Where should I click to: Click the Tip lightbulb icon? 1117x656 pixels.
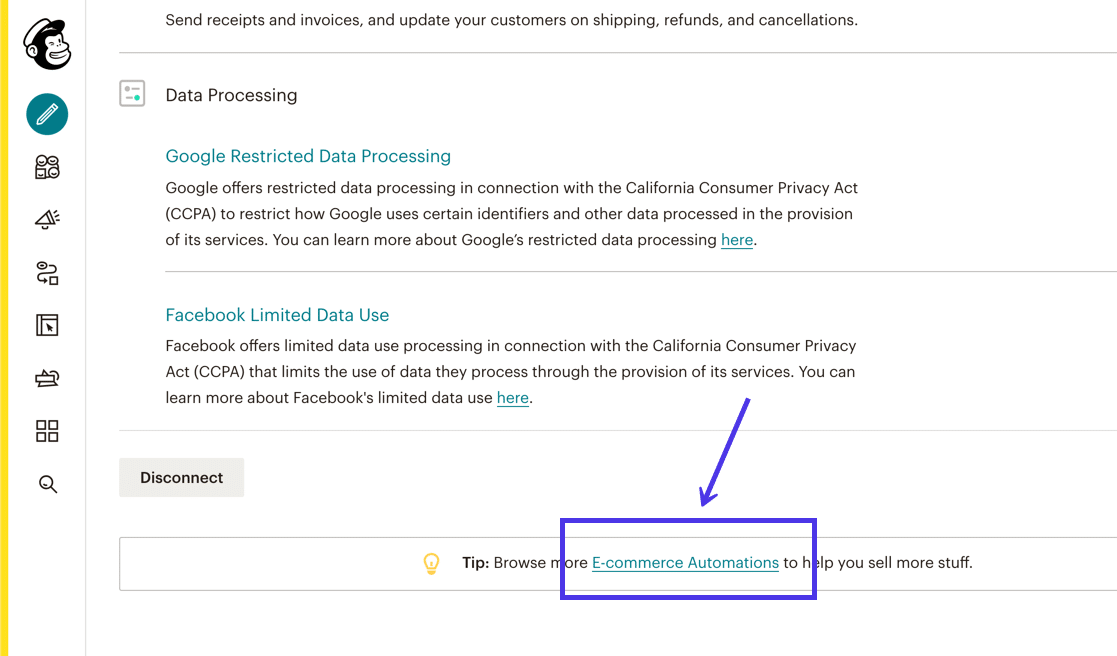(x=431, y=563)
